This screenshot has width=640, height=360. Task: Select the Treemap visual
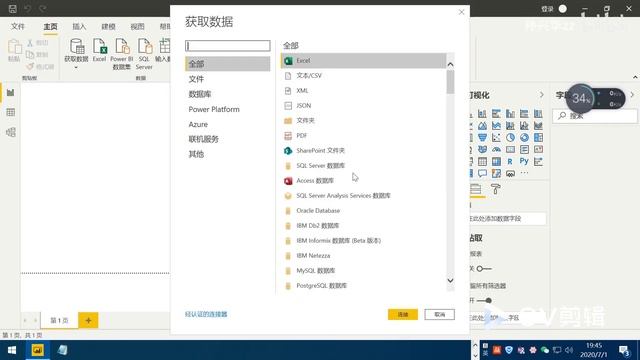click(x=538, y=138)
